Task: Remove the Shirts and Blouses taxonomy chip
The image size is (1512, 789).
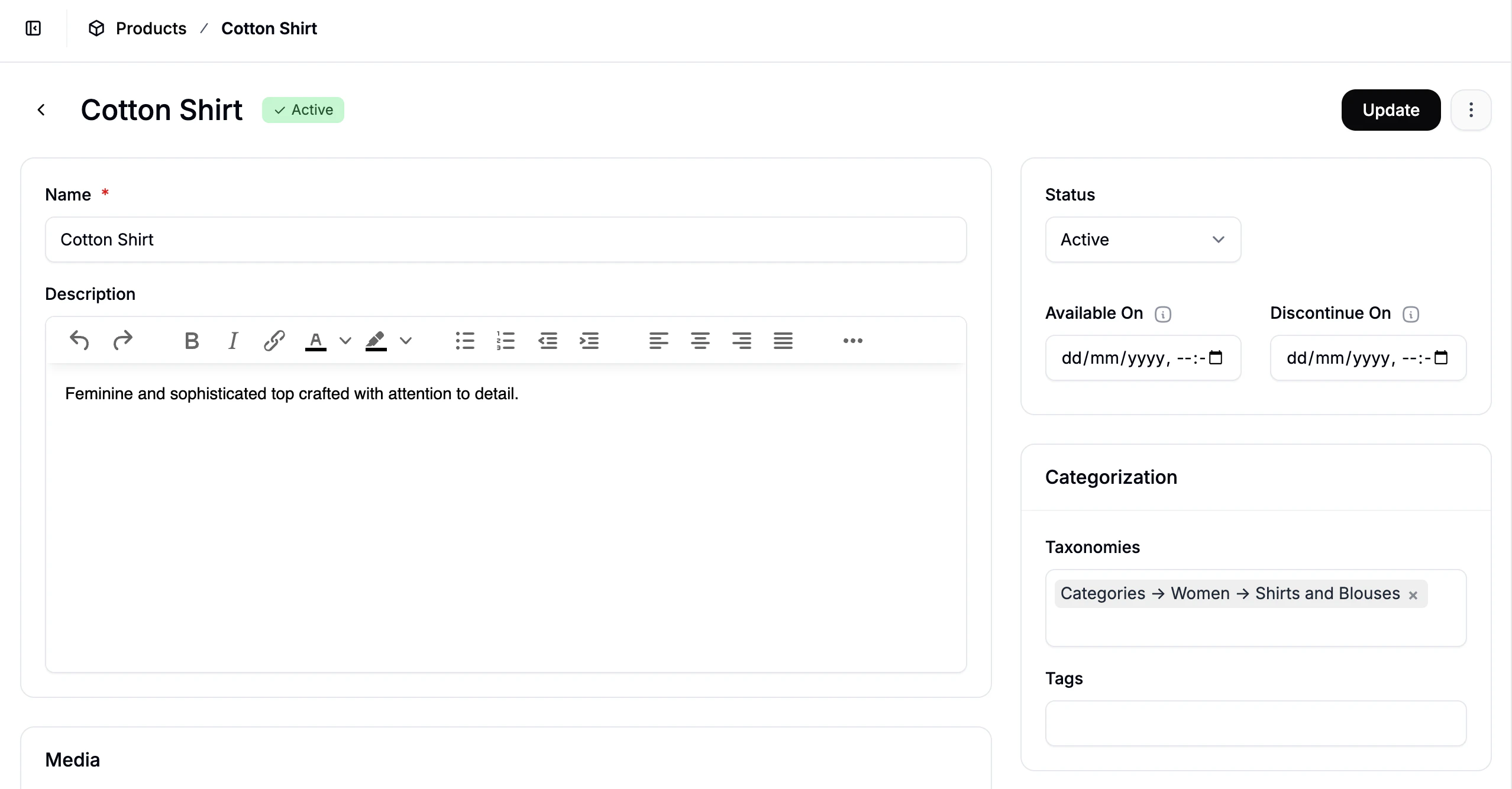Action: (1413, 594)
